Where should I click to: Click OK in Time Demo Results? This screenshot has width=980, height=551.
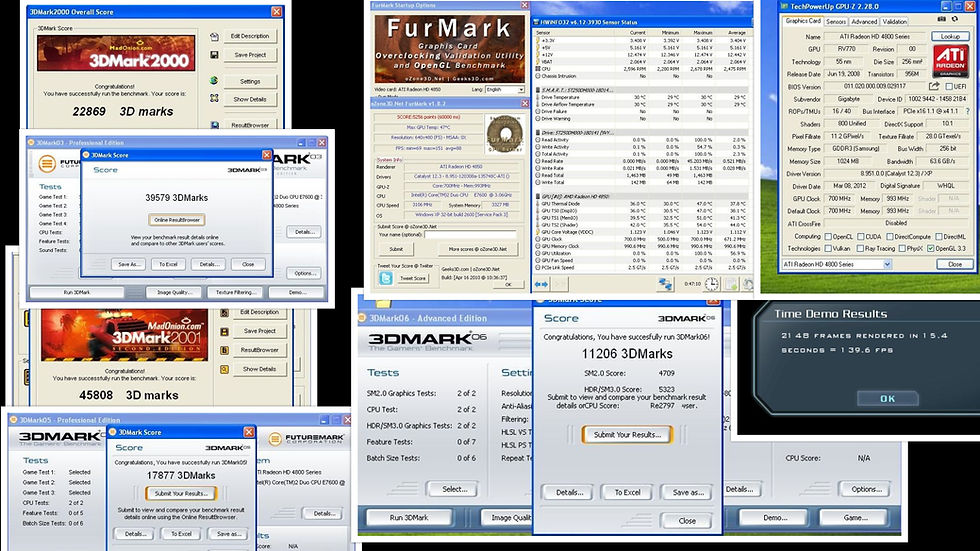[x=888, y=399]
